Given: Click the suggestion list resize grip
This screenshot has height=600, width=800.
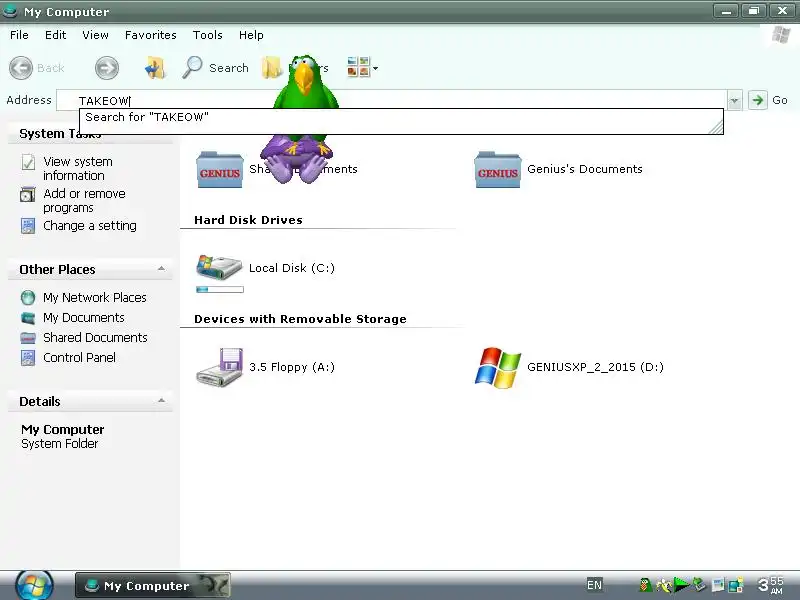Looking at the screenshot, I should click(716, 127).
